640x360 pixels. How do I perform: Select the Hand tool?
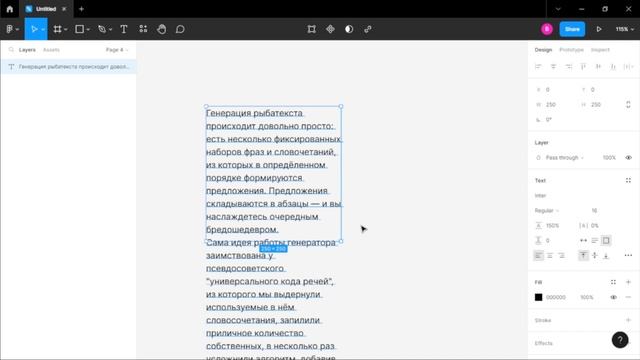click(162, 29)
